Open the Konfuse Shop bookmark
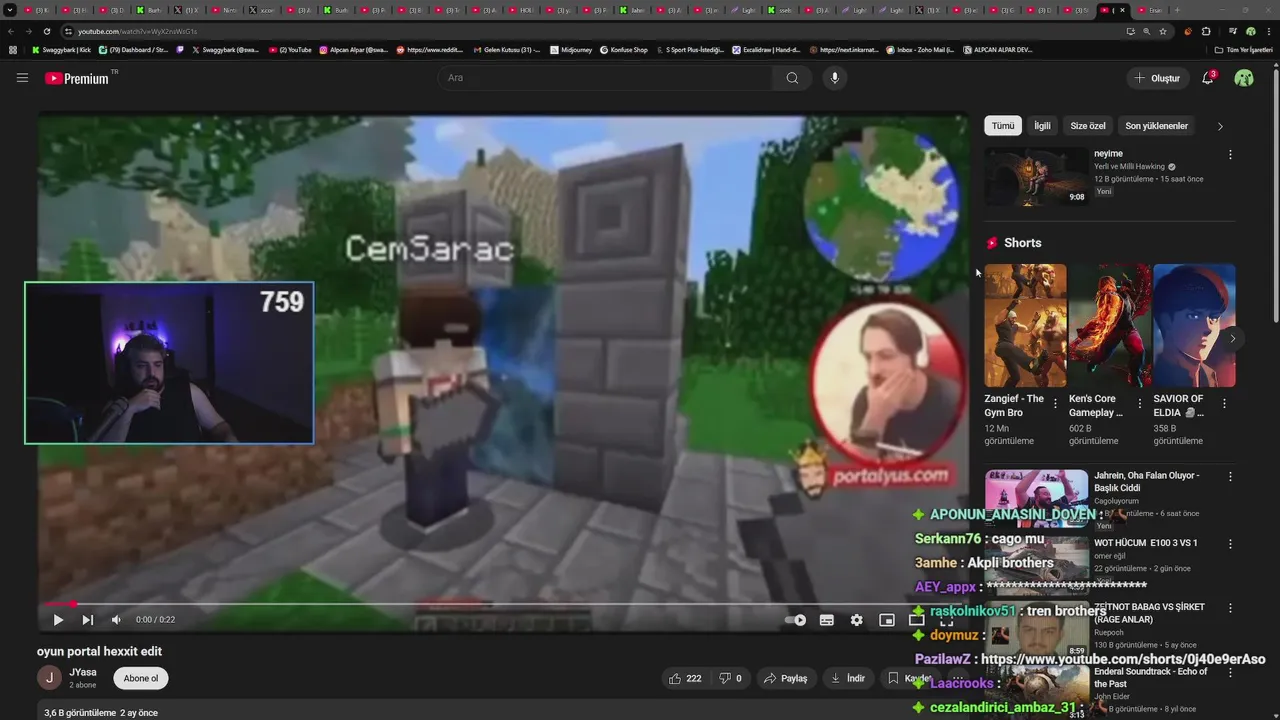 pyautogui.click(x=623, y=50)
